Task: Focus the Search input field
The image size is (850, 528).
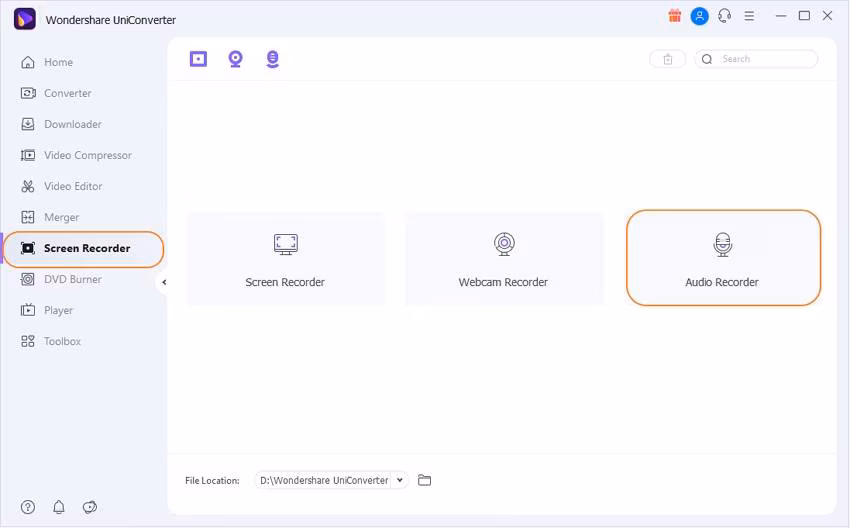Action: (x=756, y=59)
